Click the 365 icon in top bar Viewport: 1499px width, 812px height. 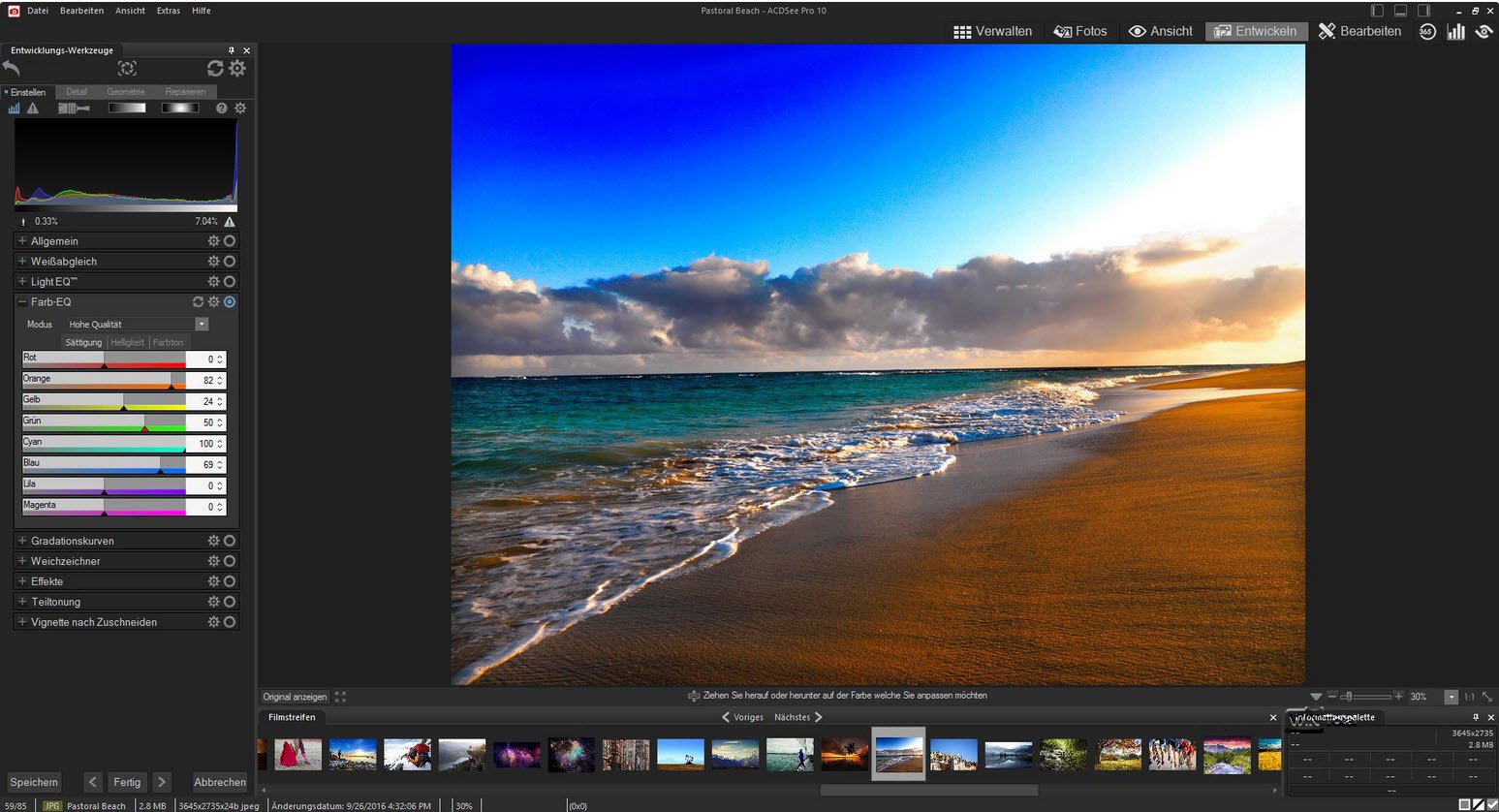click(1427, 31)
